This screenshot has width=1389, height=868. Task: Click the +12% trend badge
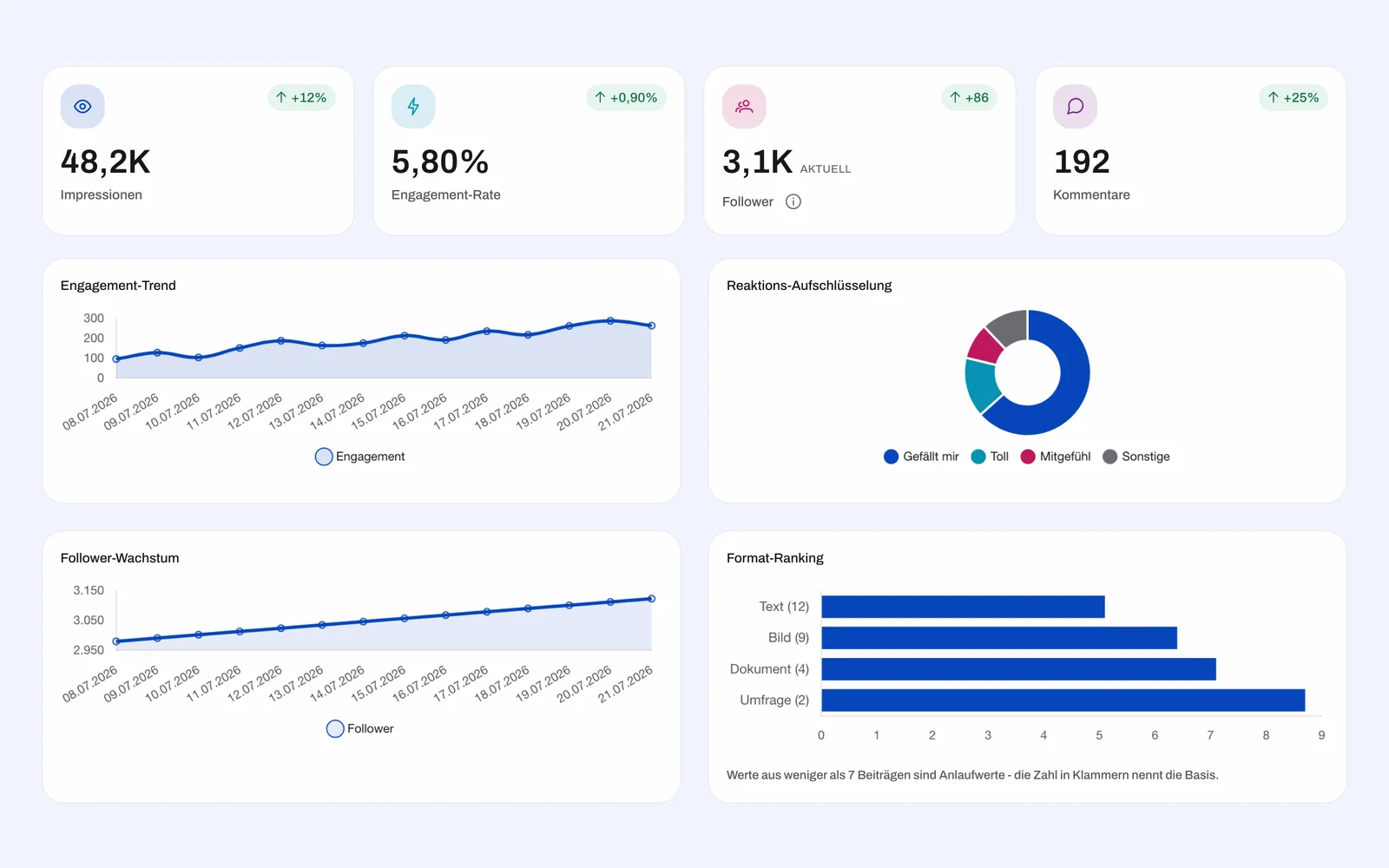point(301,98)
